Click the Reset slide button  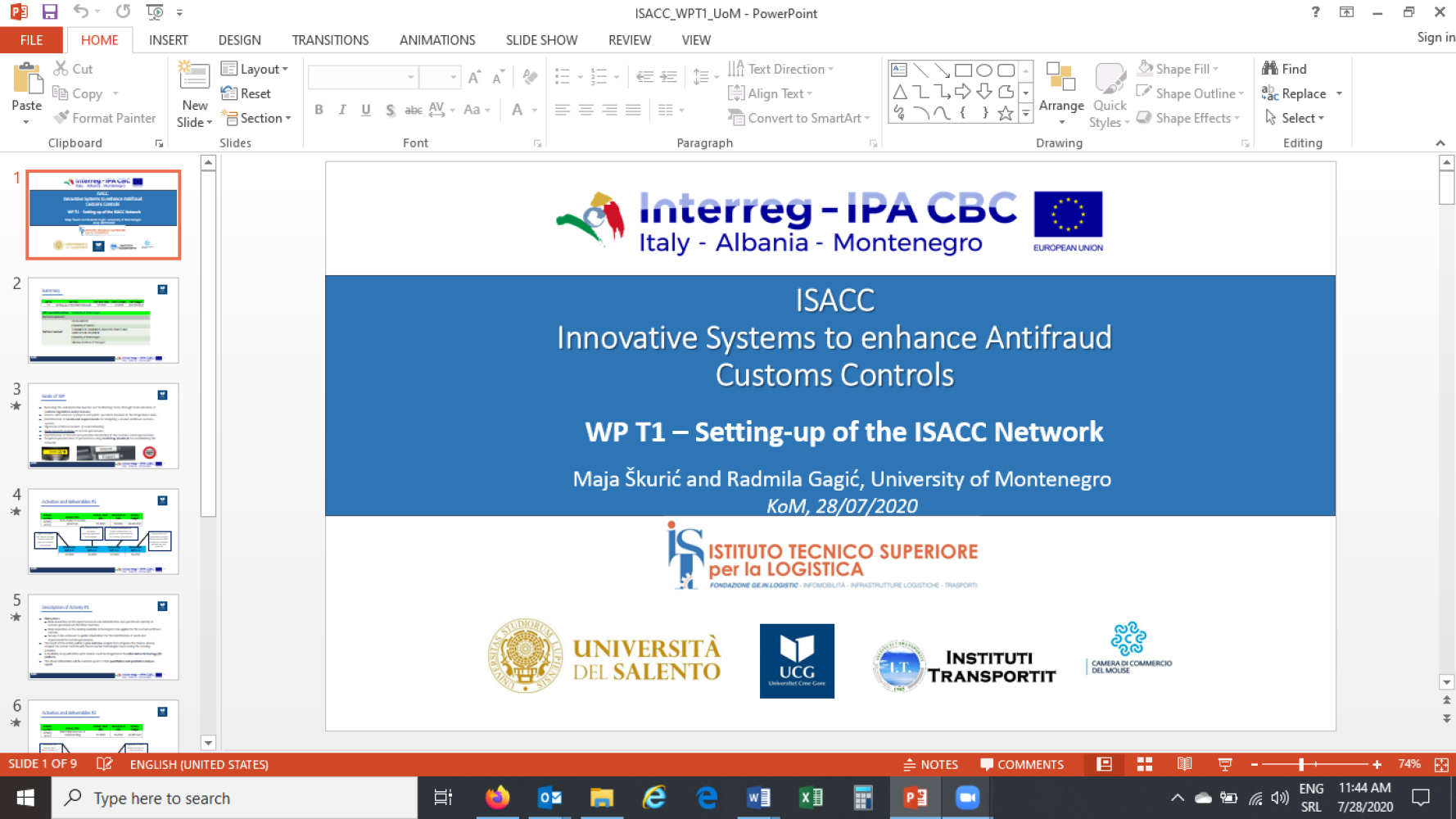246,93
